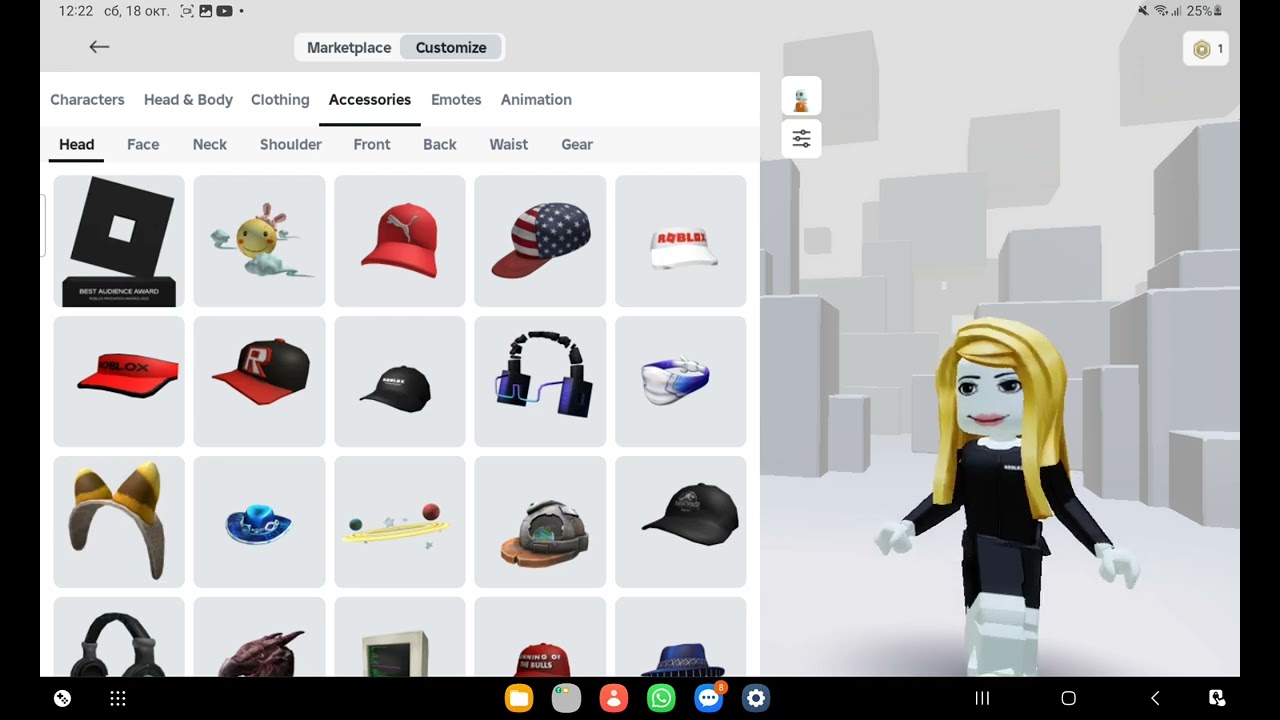The width and height of the screenshot is (1280, 720).
Task: Equip the red and black R cap
Action: pos(259,381)
